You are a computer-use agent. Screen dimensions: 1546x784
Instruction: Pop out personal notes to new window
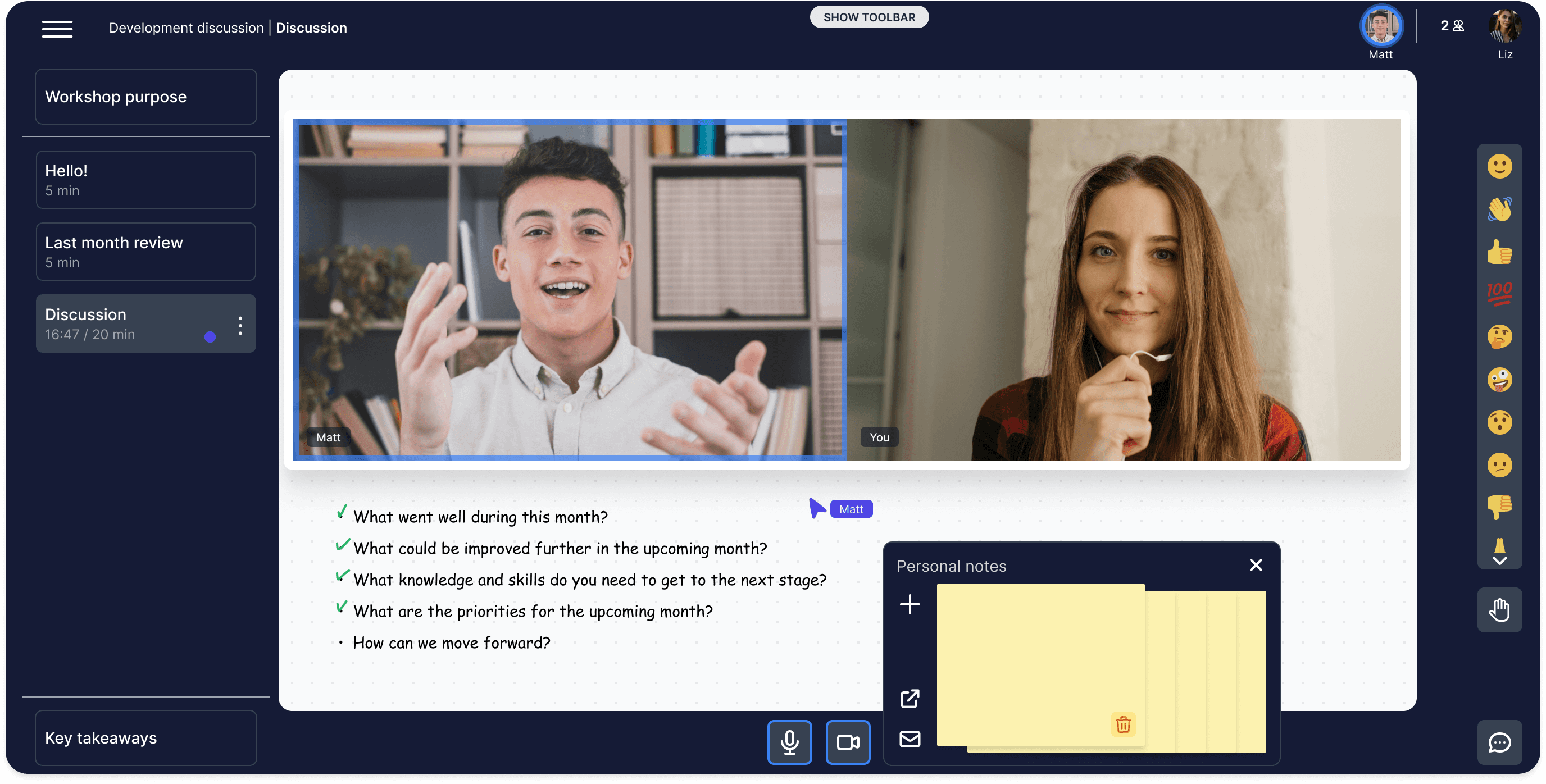pos(910,698)
